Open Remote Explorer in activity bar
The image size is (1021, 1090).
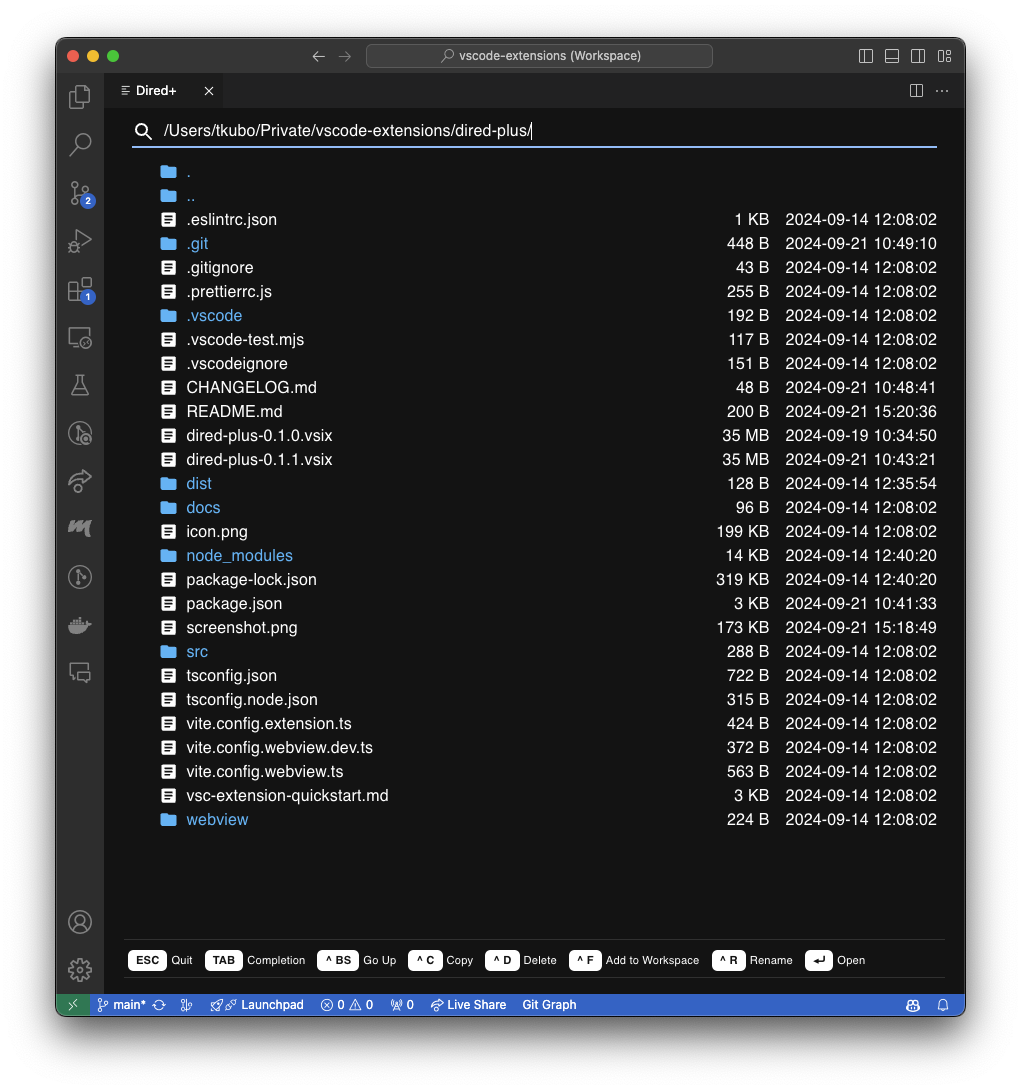[x=80, y=338]
